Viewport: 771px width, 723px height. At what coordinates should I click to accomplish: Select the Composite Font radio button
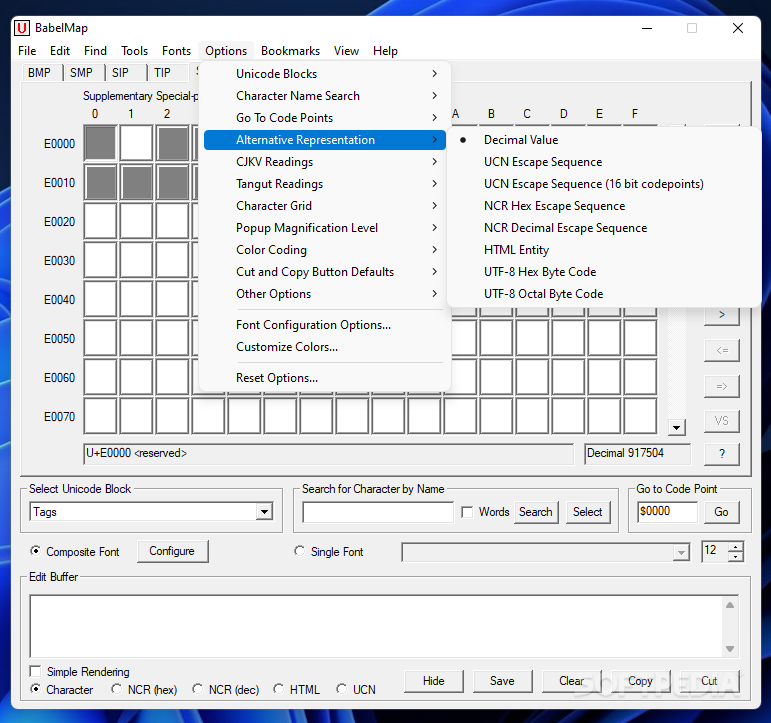pyautogui.click(x=35, y=551)
